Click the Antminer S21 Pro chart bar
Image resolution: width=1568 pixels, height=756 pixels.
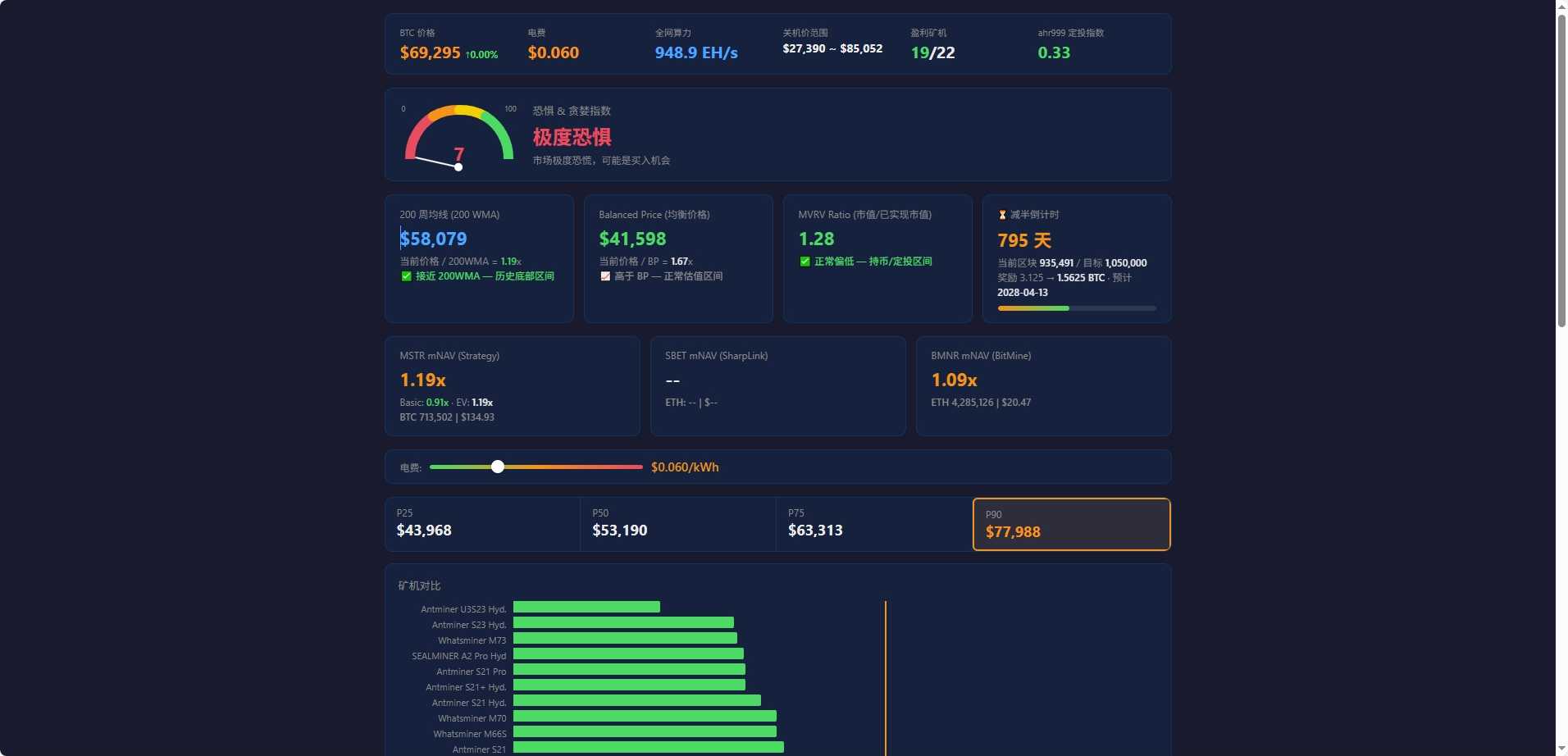pyautogui.click(x=629, y=670)
